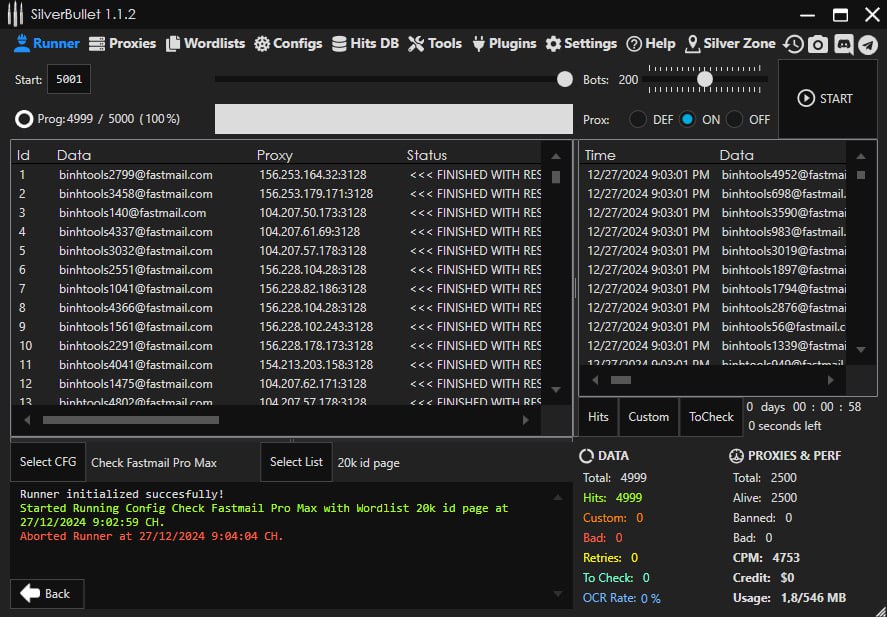This screenshot has height=617, width=887.
Task: Click the Bots count slider handle
Action: coord(705,79)
